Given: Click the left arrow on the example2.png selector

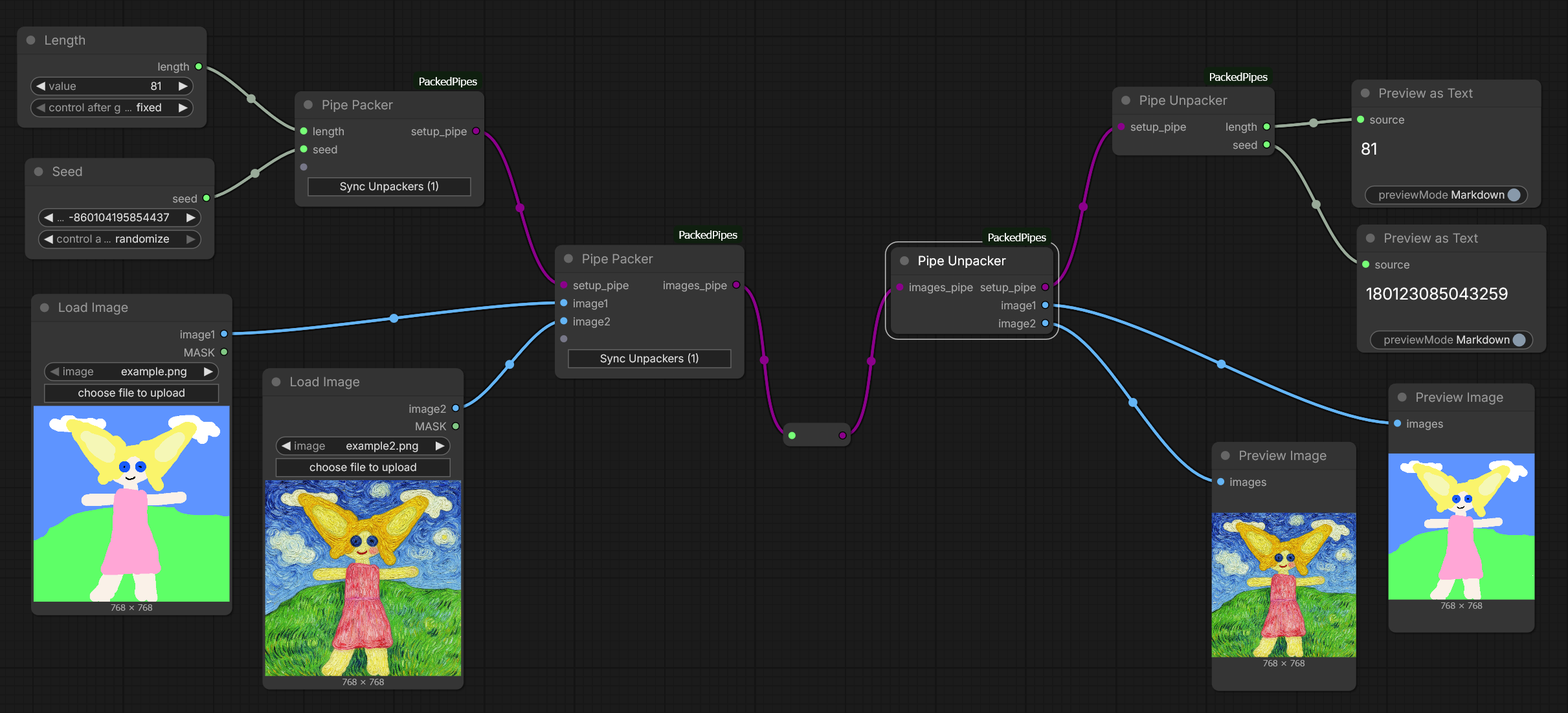Looking at the screenshot, I should click(286, 446).
